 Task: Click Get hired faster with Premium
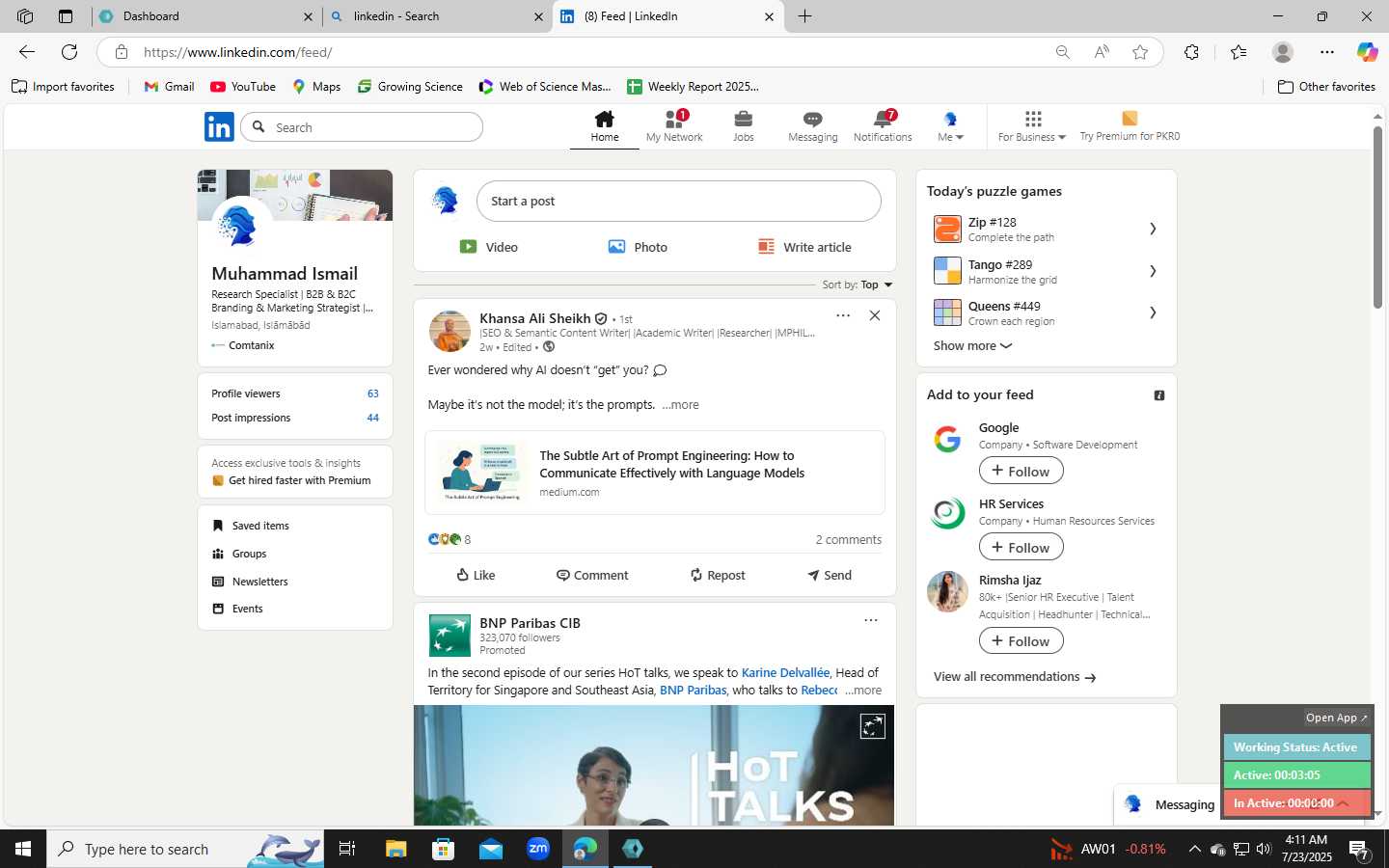tap(291, 480)
